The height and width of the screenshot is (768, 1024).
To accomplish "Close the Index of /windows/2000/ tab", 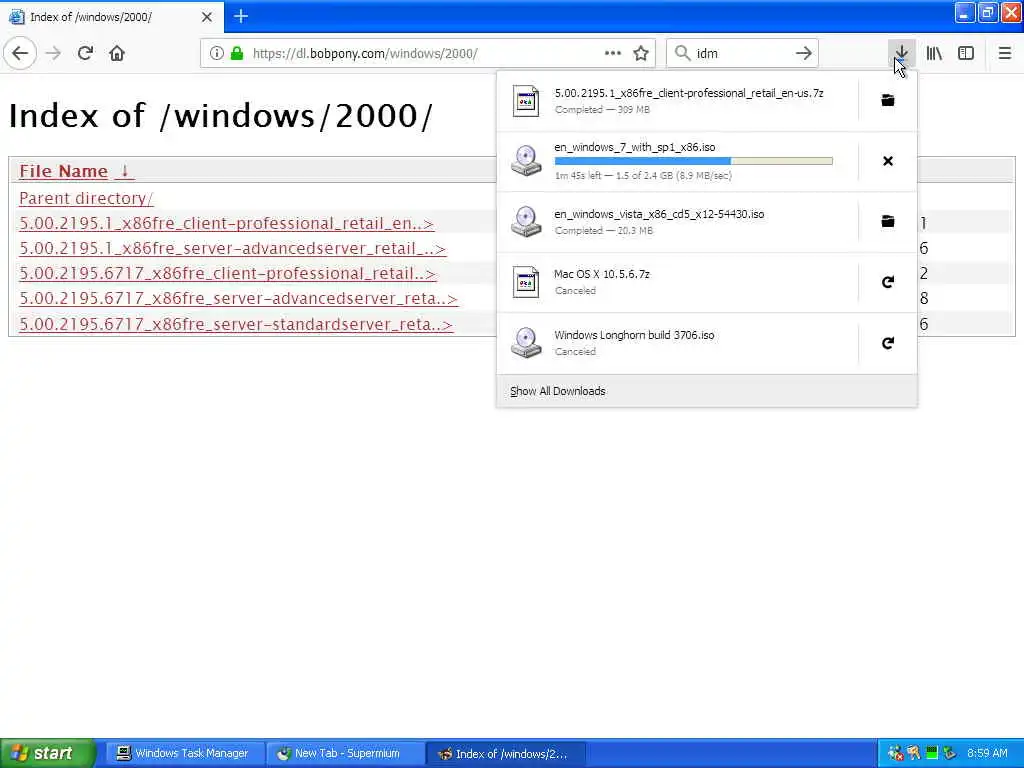I will [x=207, y=17].
